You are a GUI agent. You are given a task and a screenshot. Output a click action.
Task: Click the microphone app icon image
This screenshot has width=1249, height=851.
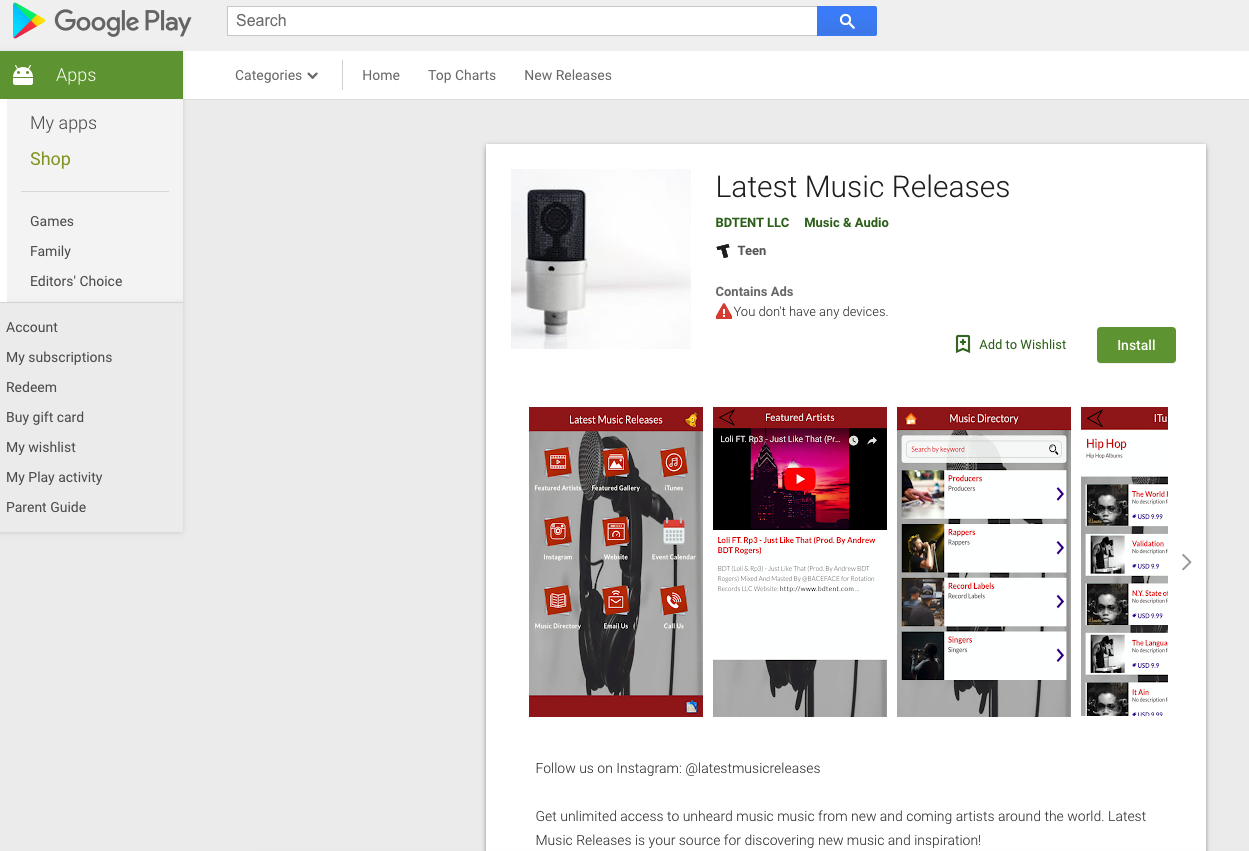[x=601, y=259]
